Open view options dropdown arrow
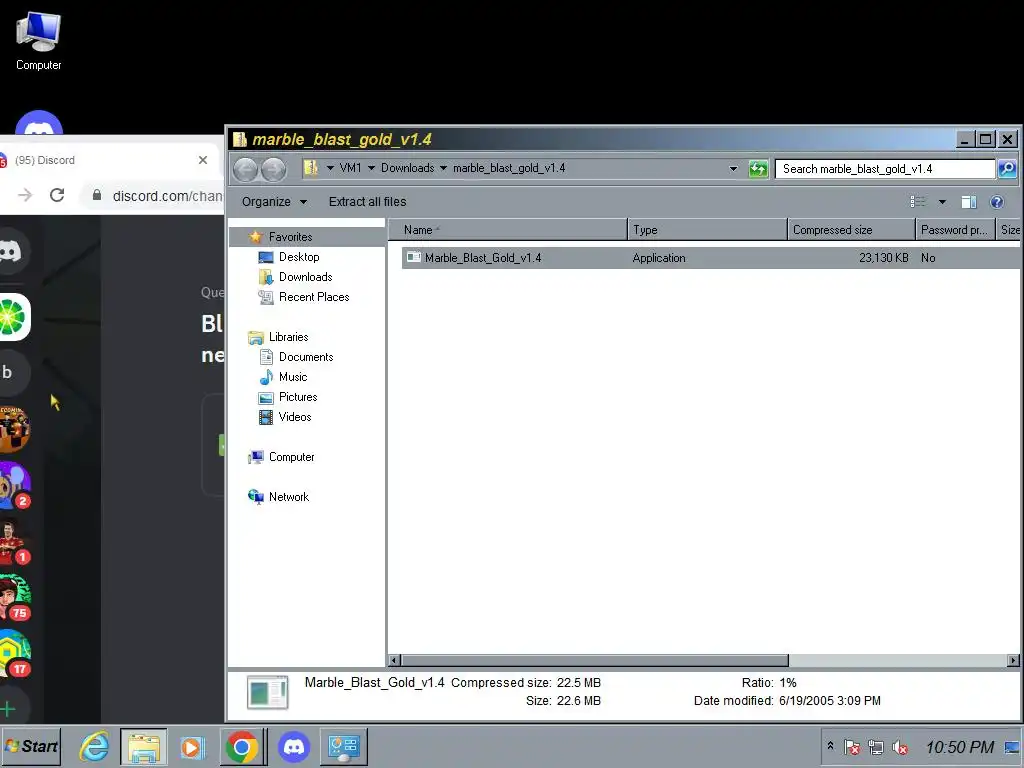The image size is (1024, 768). point(942,202)
